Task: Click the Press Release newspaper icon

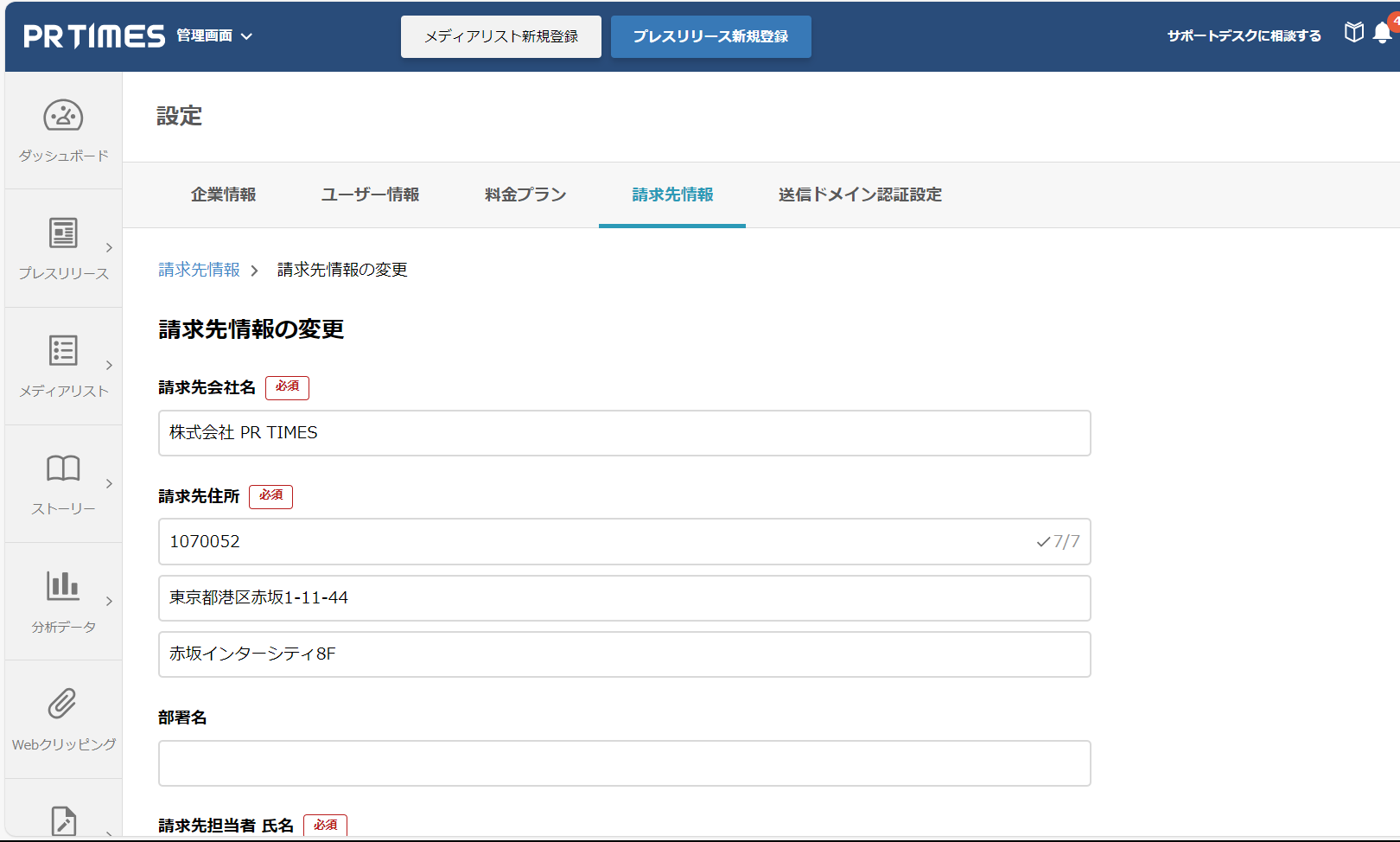Action: (63, 233)
